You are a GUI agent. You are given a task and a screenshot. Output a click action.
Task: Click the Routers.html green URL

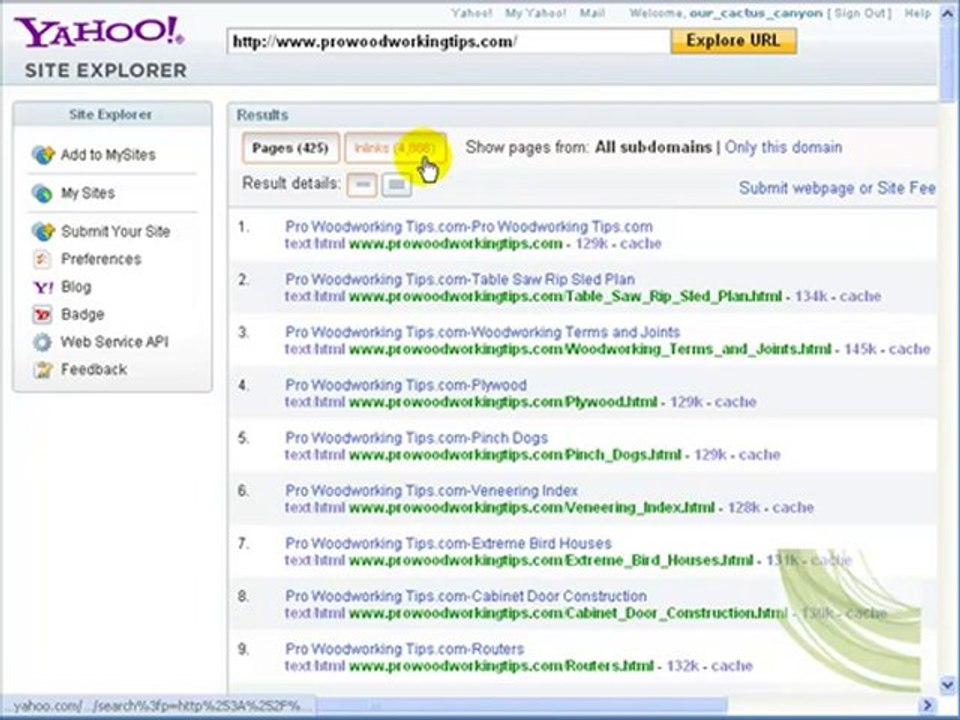tap(501, 666)
